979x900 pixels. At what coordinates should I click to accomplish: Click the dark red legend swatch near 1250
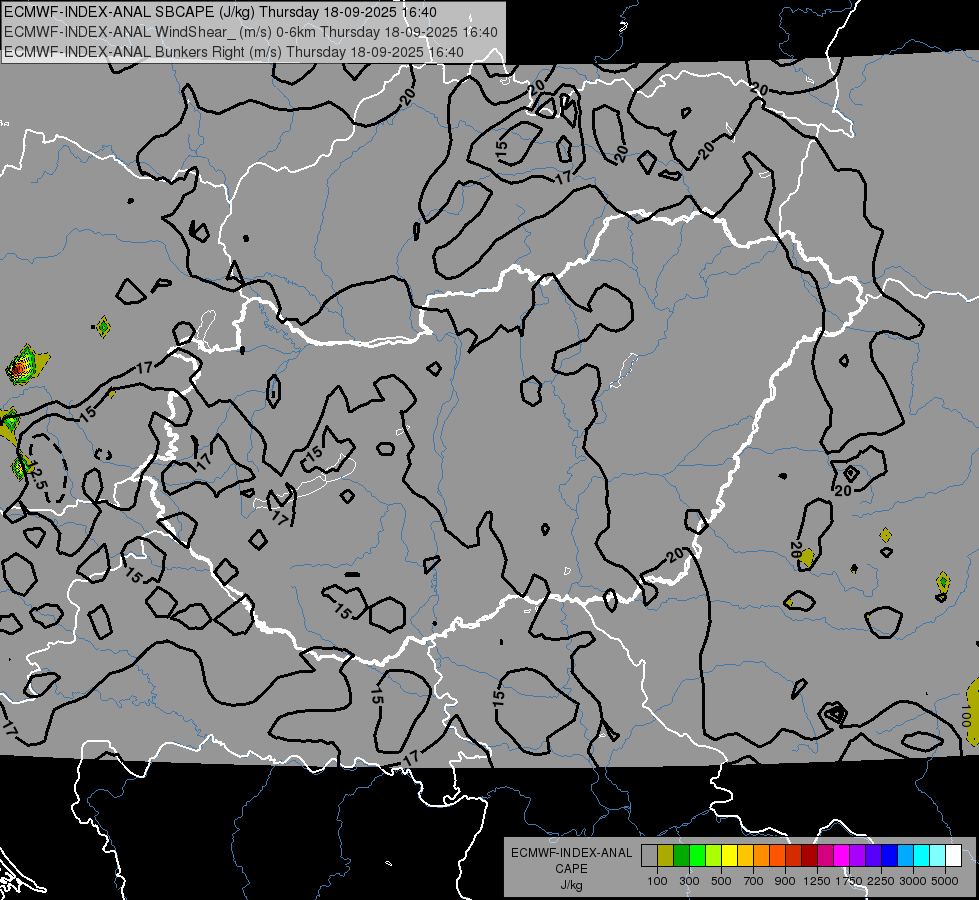809,856
